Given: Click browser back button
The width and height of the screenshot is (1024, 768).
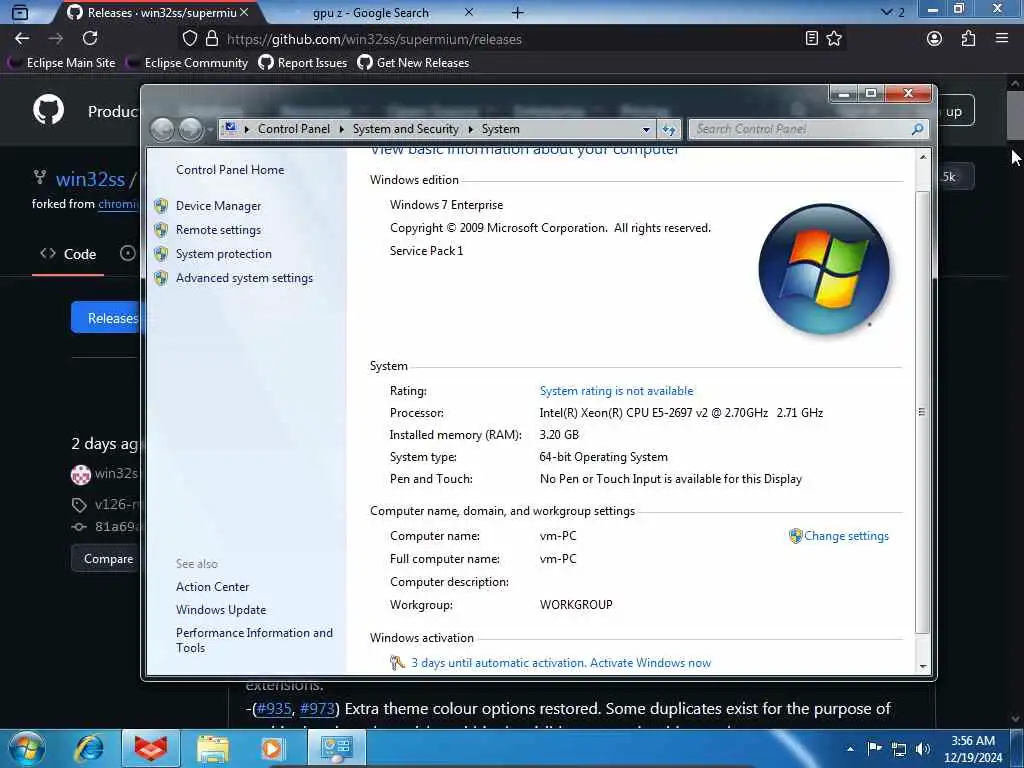Looking at the screenshot, I should pos(22,39).
